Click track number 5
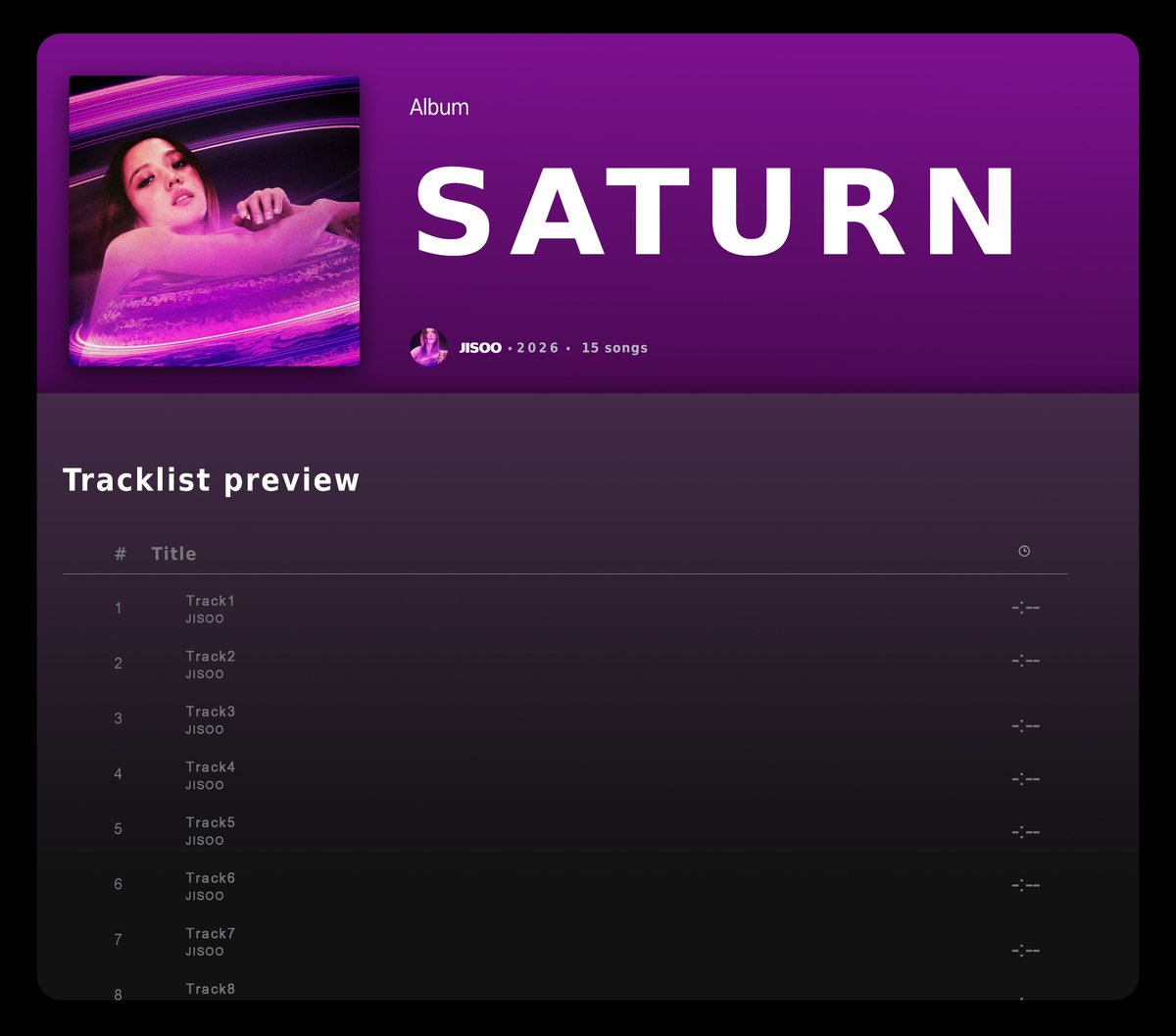 pyautogui.click(x=119, y=829)
